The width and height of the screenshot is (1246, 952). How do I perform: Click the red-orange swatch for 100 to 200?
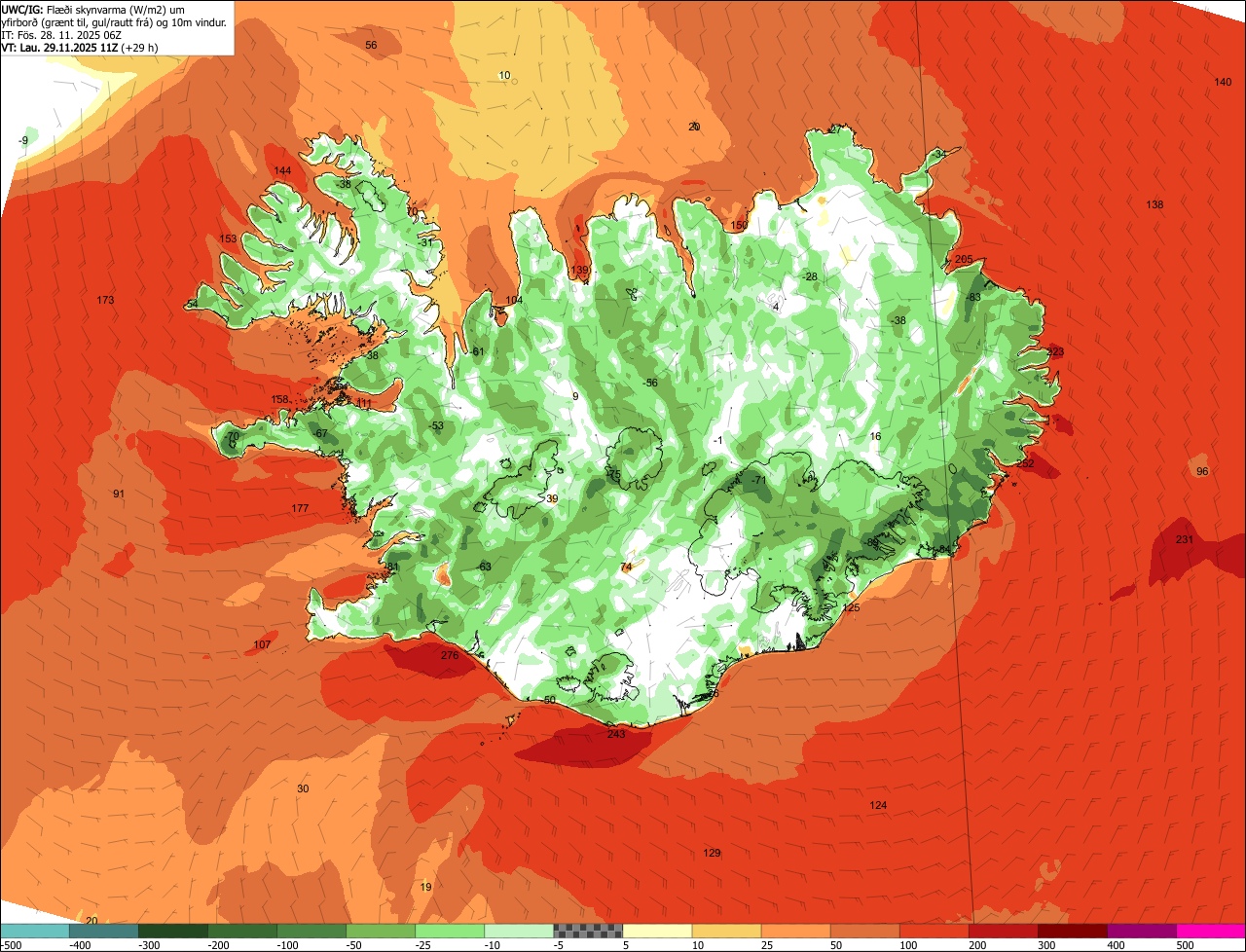coord(933,931)
